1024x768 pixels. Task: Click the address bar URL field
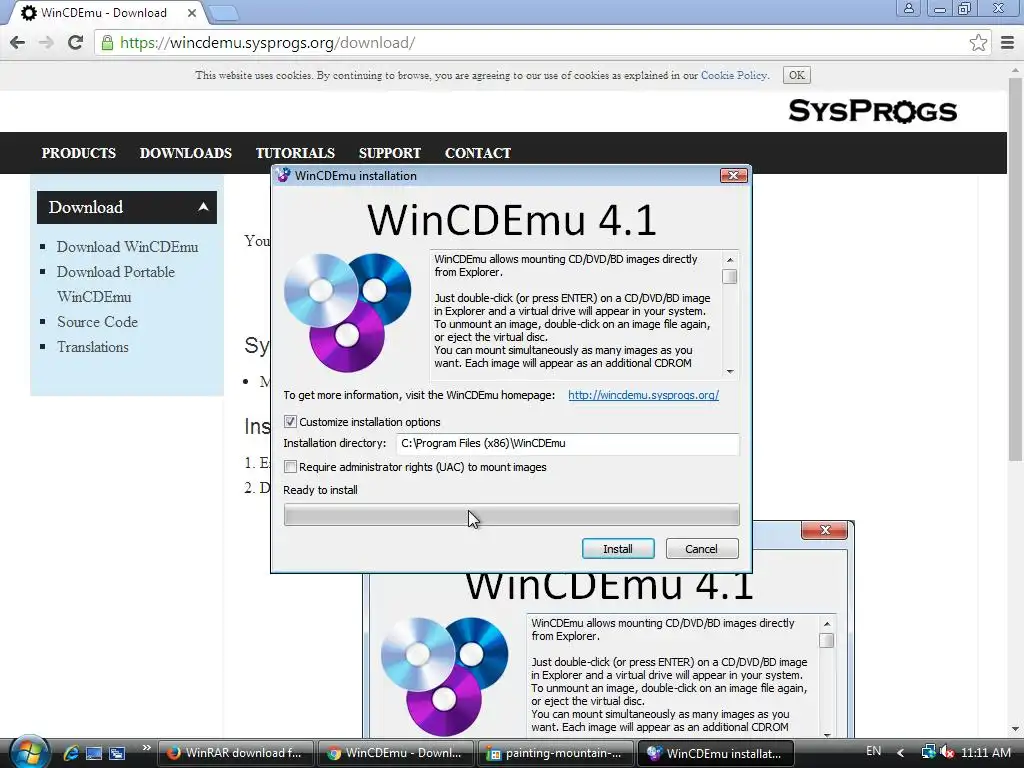[x=541, y=43]
